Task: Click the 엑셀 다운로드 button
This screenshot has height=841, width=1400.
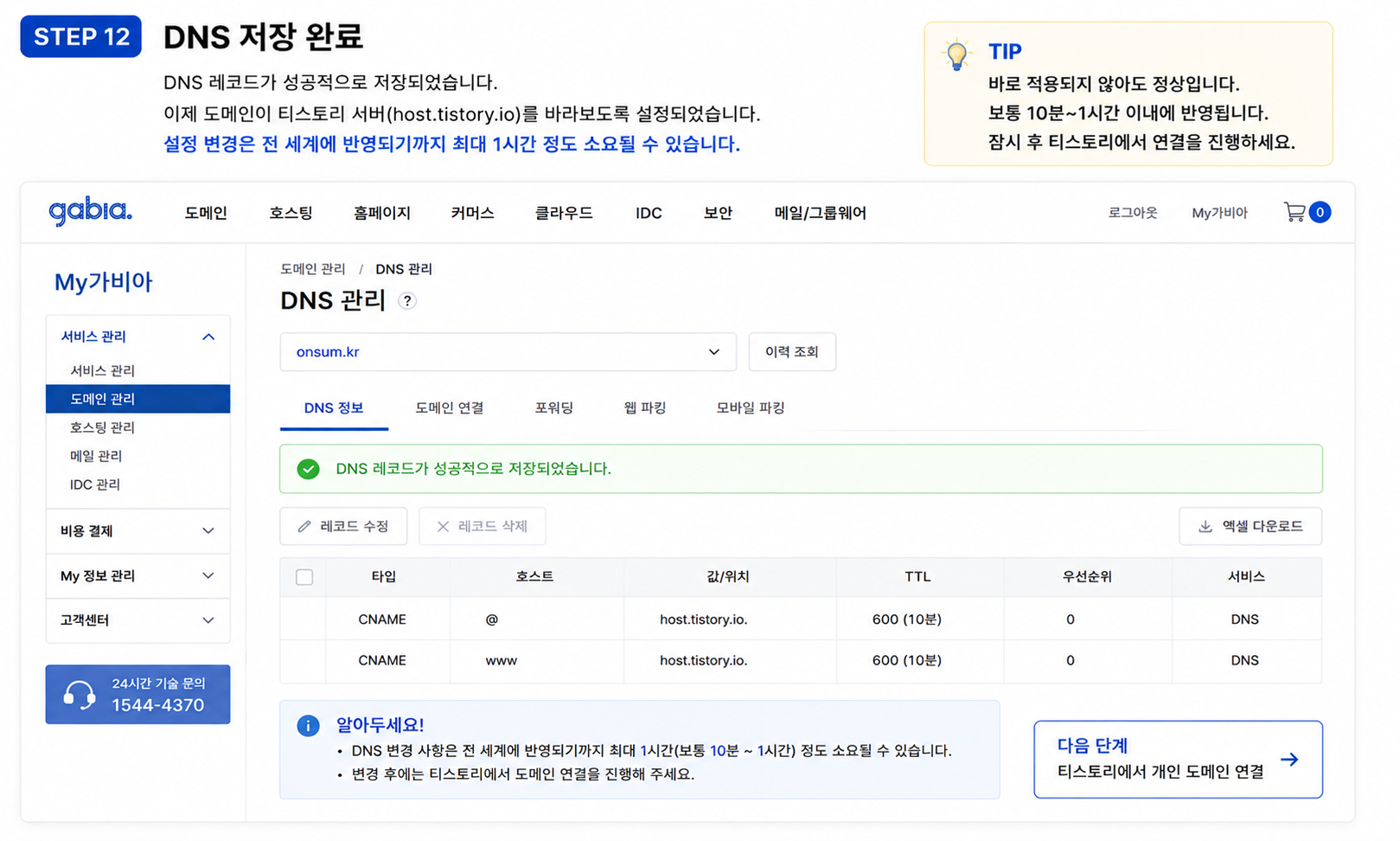Action: 1250,526
